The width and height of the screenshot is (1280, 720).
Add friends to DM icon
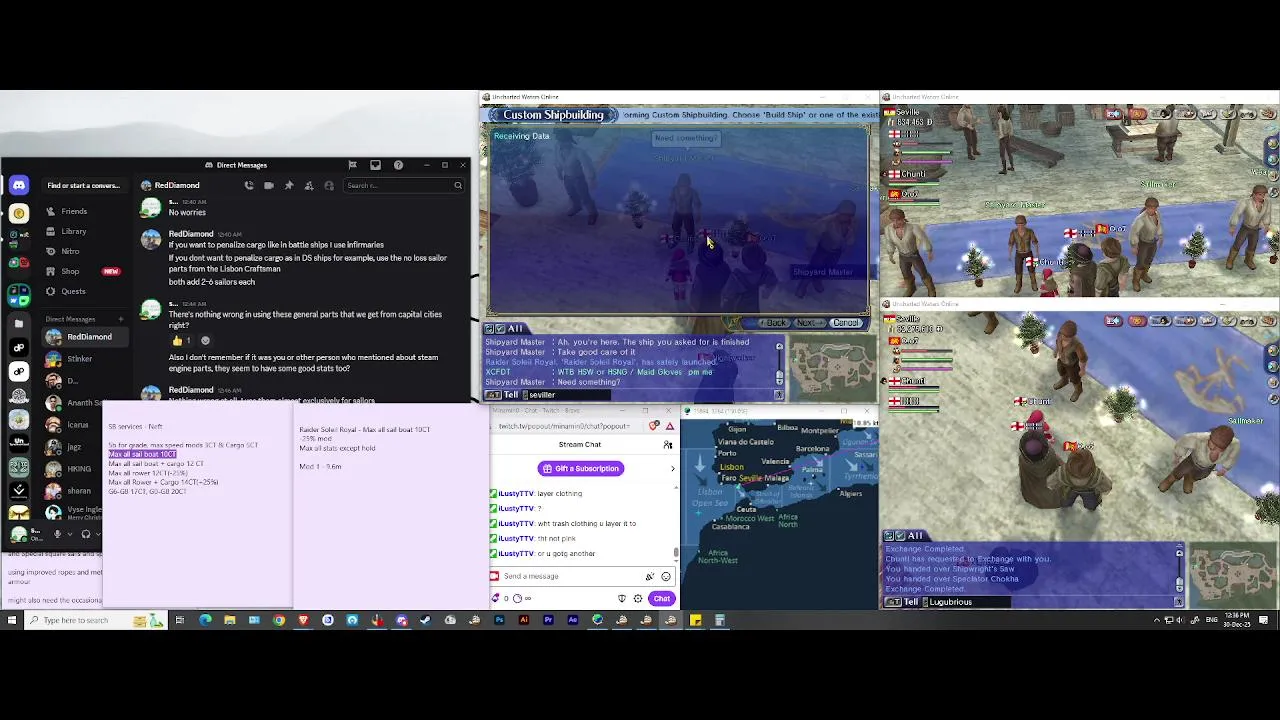(x=309, y=185)
